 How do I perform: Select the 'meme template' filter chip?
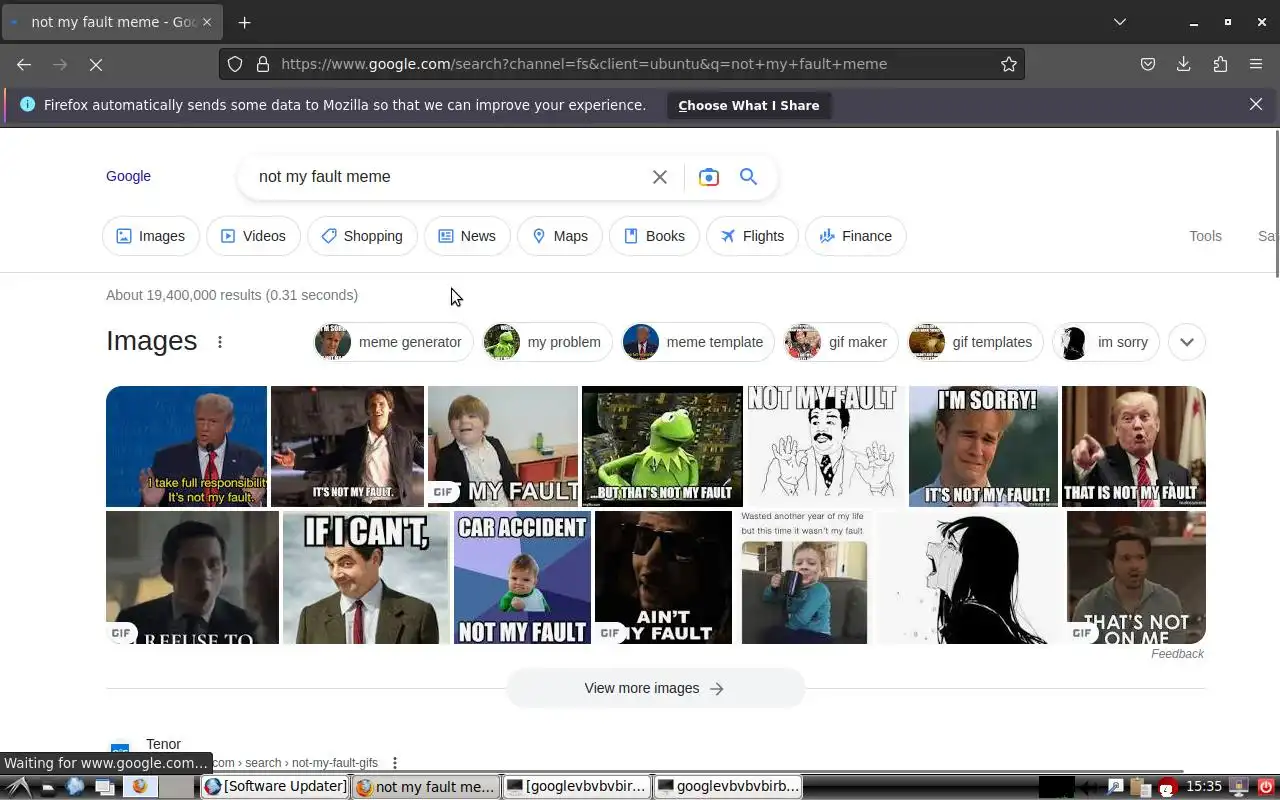(x=698, y=342)
